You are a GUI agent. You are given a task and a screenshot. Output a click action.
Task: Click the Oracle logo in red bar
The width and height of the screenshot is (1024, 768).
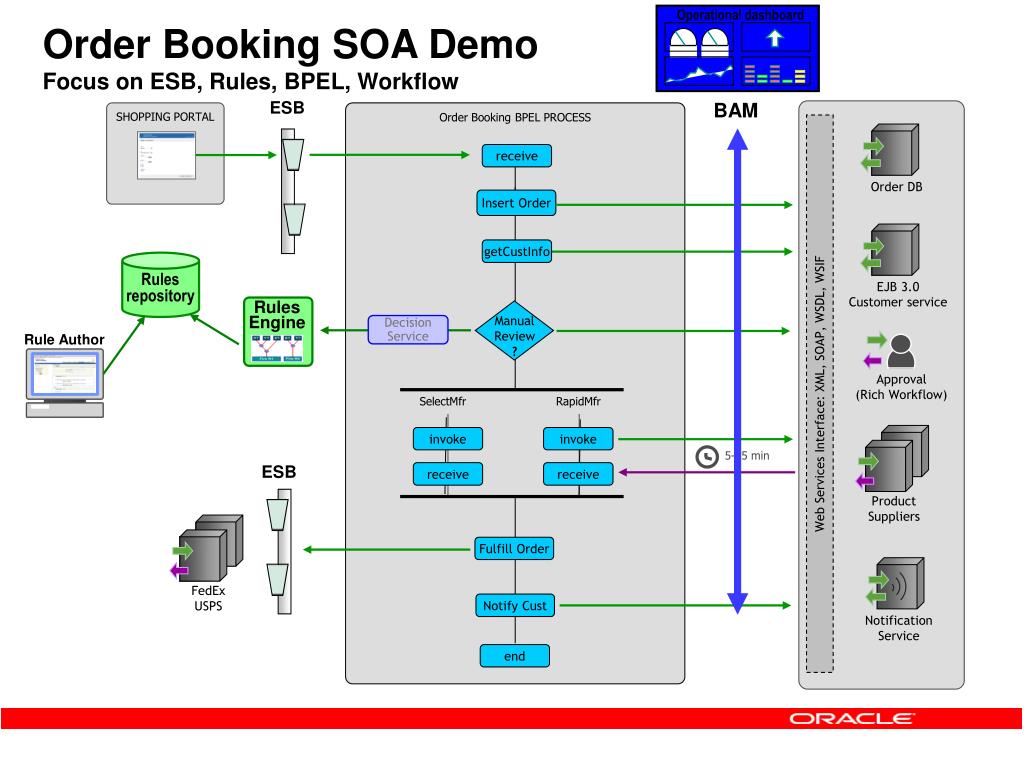pos(852,719)
